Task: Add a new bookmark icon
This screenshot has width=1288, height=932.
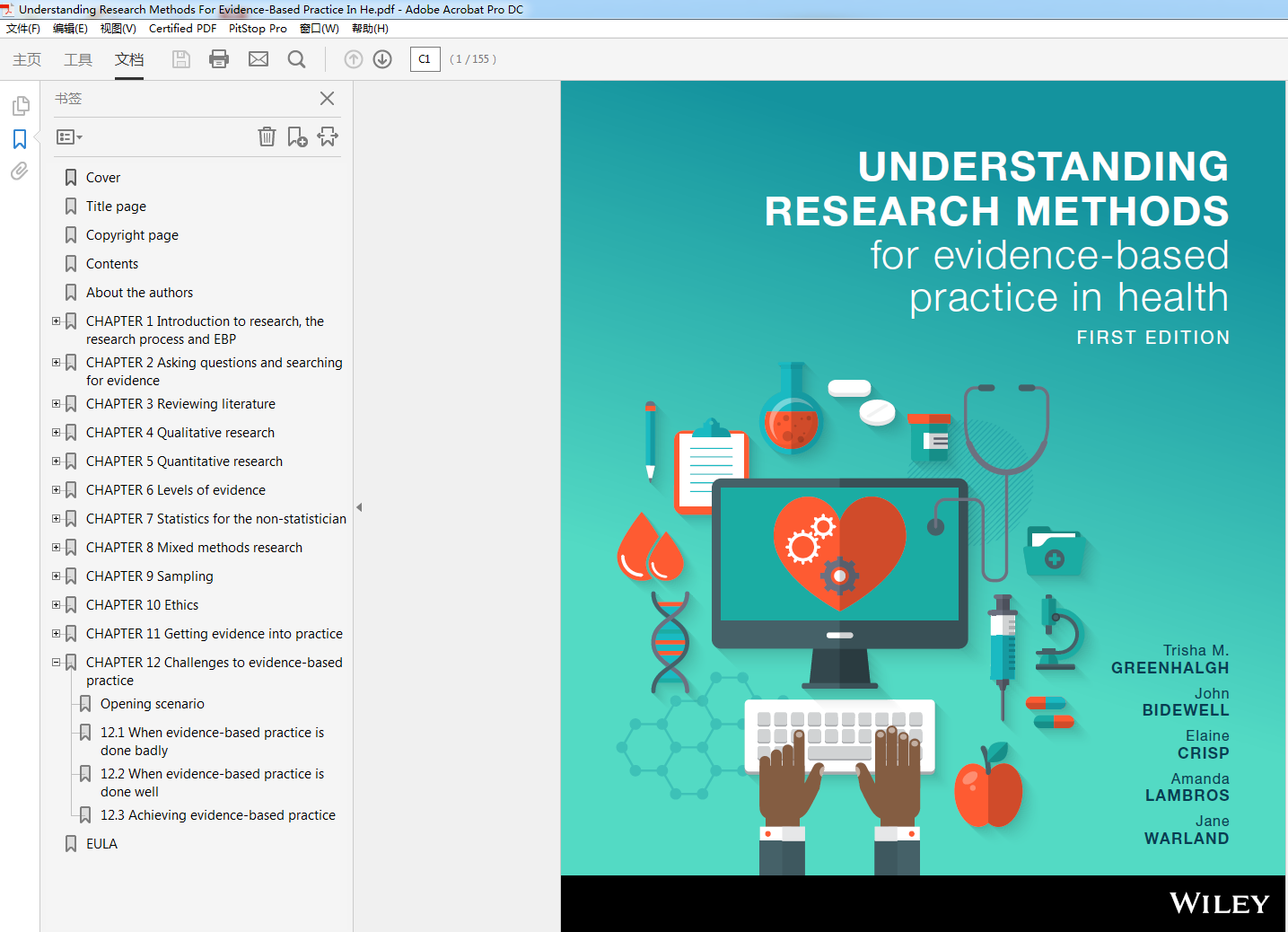Action: pos(297,136)
